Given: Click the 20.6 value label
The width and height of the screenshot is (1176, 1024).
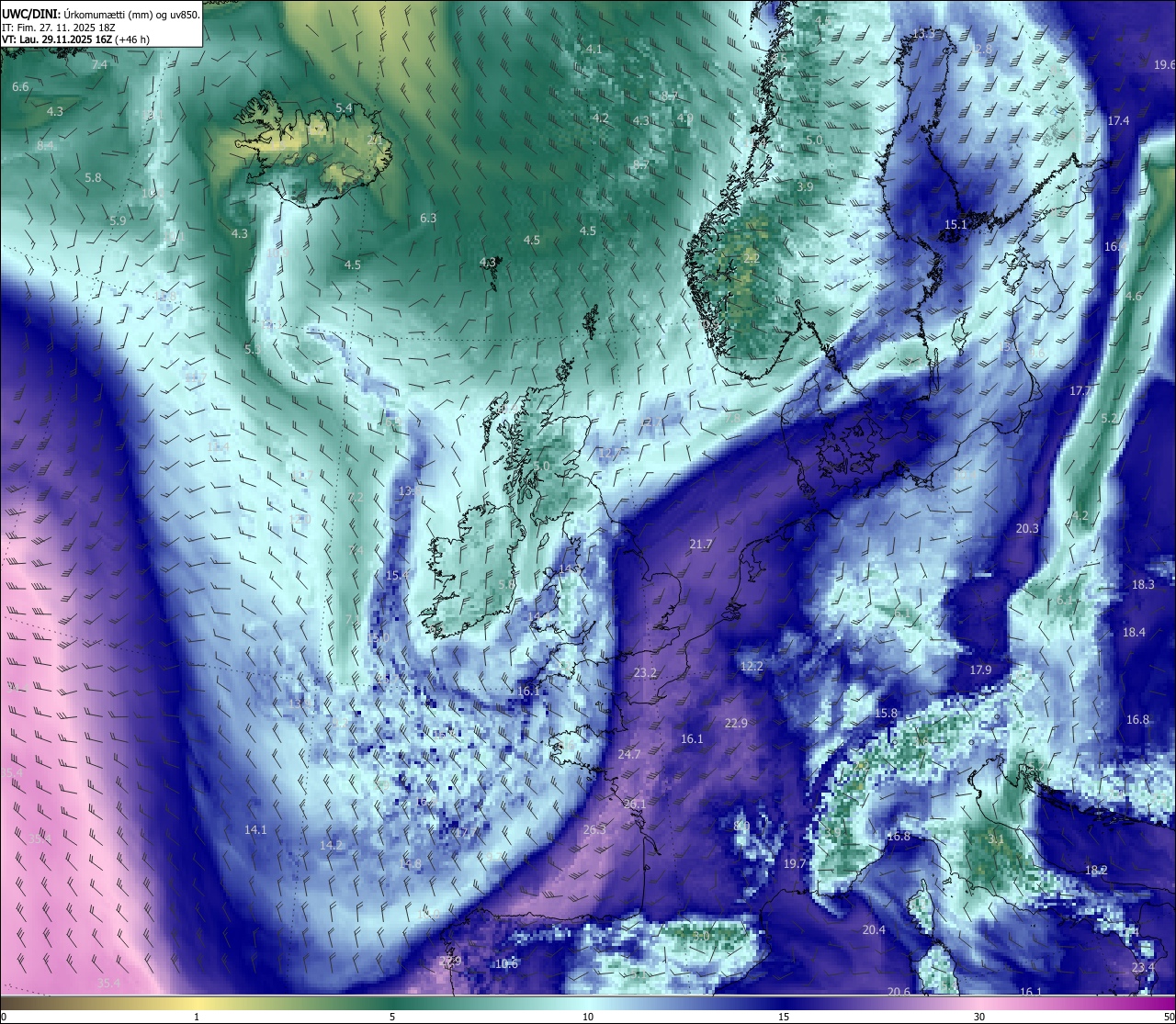Looking at the screenshot, I should pyautogui.click(x=899, y=992).
